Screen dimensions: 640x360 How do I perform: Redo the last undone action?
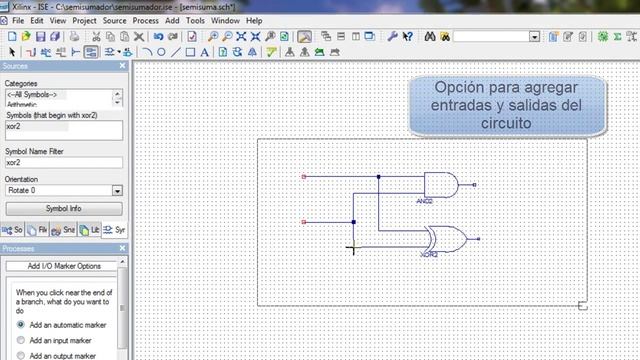coord(173,37)
